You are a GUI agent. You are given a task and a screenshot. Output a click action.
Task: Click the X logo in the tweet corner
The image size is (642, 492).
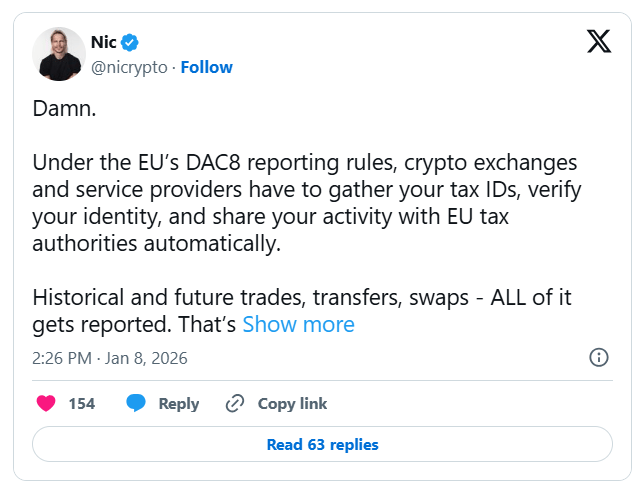598,42
